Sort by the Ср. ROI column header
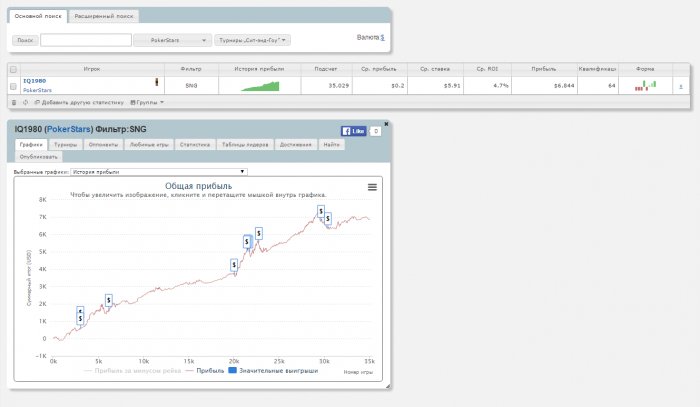This screenshot has width=700, height=407. pos(487,69)
